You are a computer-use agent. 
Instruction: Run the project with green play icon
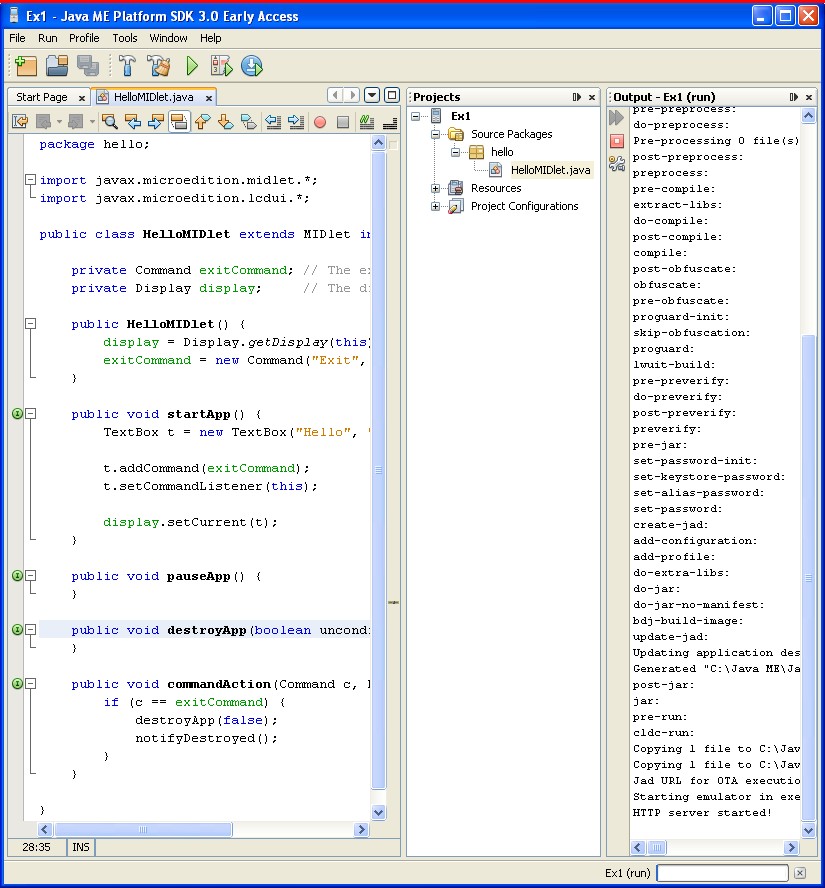pos(191,66)
